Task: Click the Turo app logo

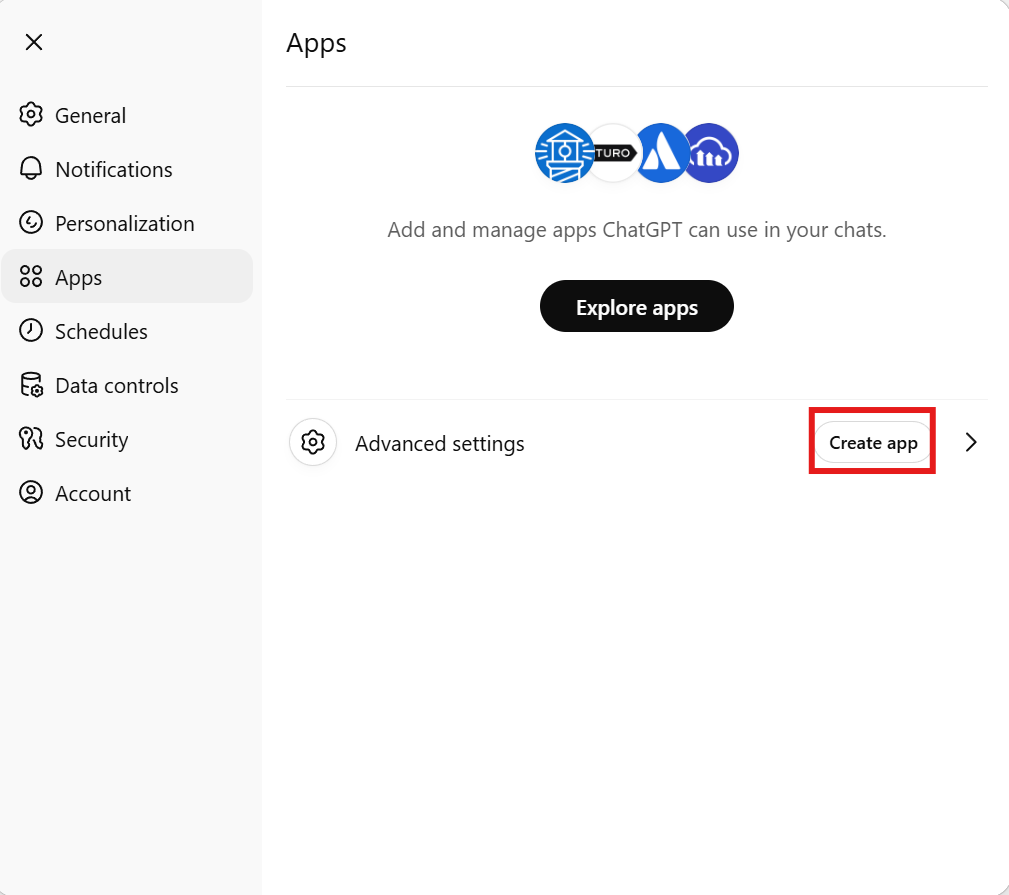Action: 613,153
